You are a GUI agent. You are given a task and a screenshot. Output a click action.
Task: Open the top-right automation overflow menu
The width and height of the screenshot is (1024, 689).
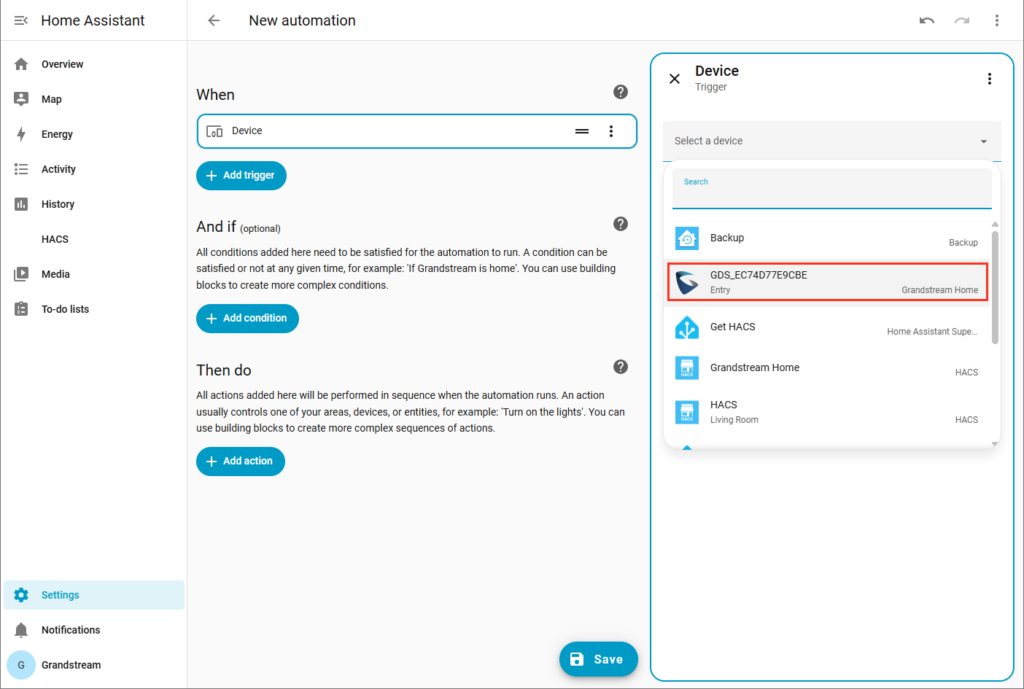(997, 20)
